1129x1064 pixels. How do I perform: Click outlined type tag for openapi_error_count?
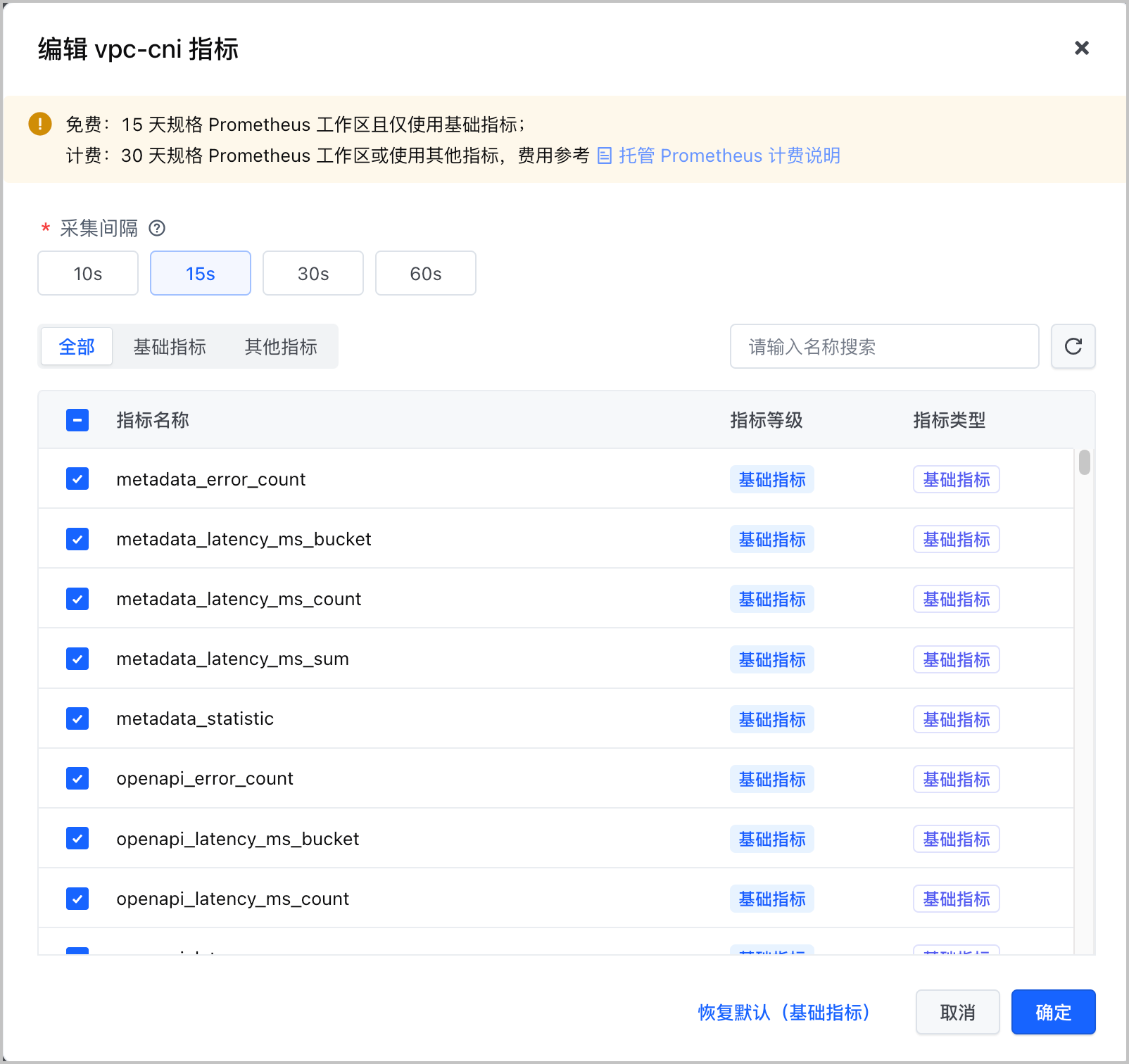[957, 779]
